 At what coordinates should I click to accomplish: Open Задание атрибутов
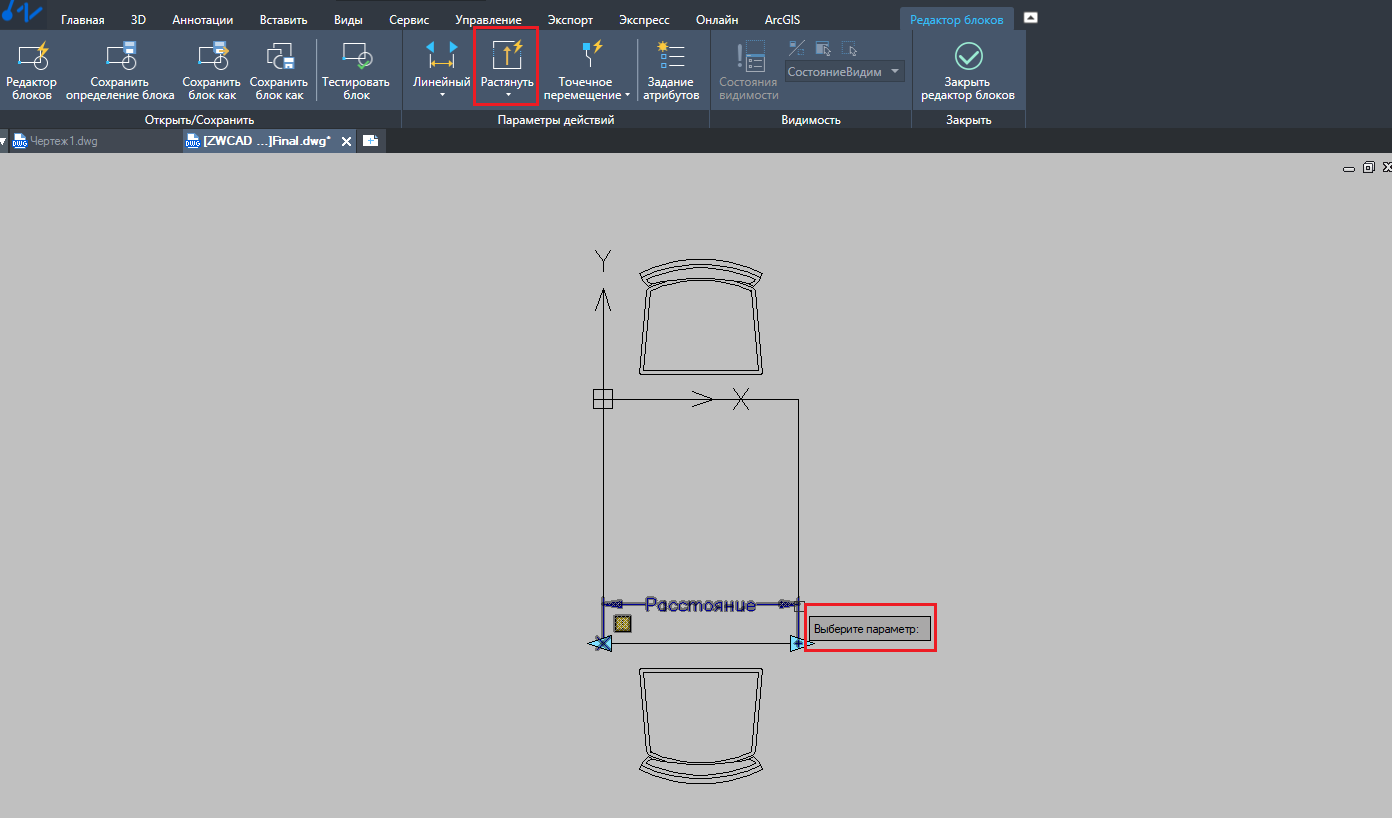[671, 70]
